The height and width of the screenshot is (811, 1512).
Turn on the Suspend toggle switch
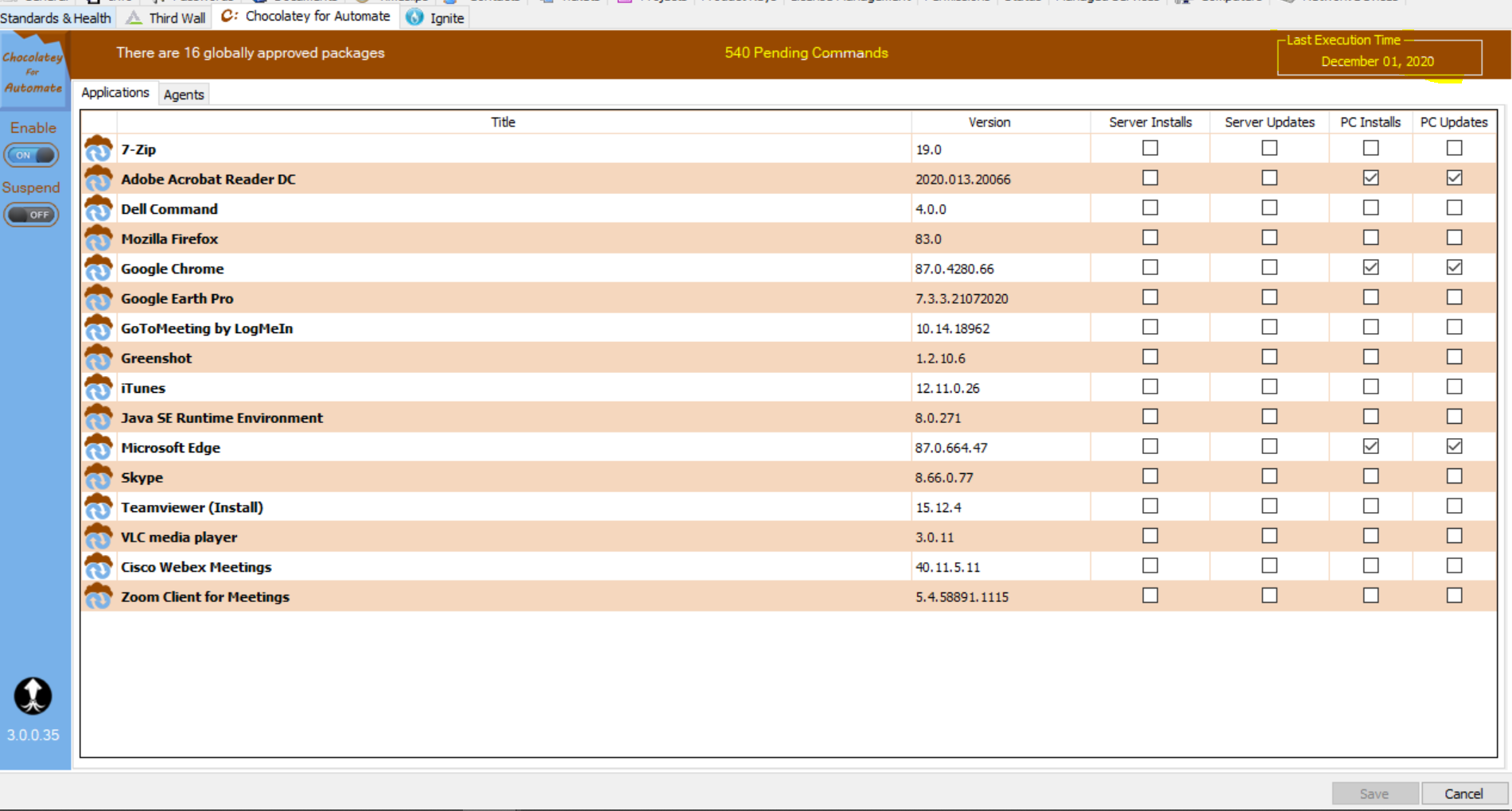(x=32, y=215)
